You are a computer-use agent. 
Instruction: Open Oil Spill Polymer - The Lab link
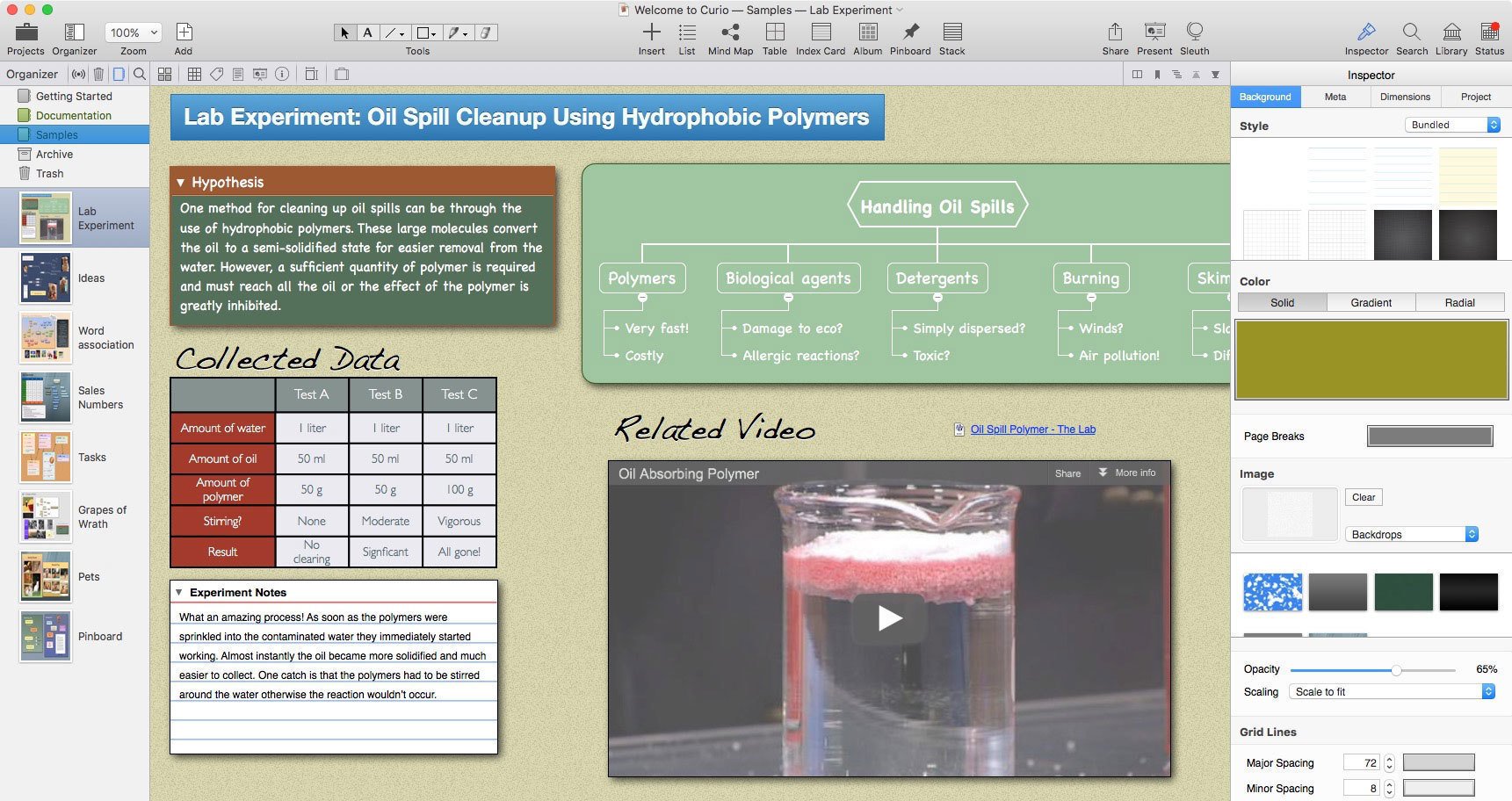pos(1032,429)
